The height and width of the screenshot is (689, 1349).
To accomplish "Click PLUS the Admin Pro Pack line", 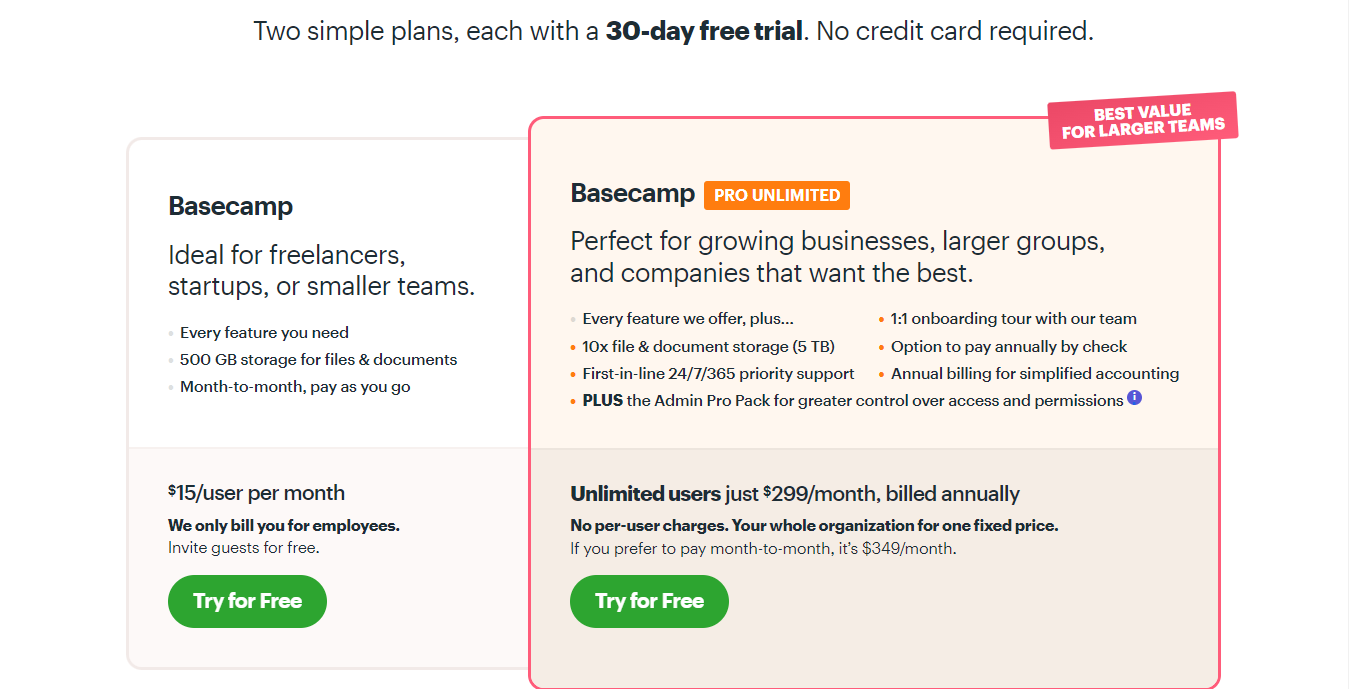I will (x=853, y=401).
